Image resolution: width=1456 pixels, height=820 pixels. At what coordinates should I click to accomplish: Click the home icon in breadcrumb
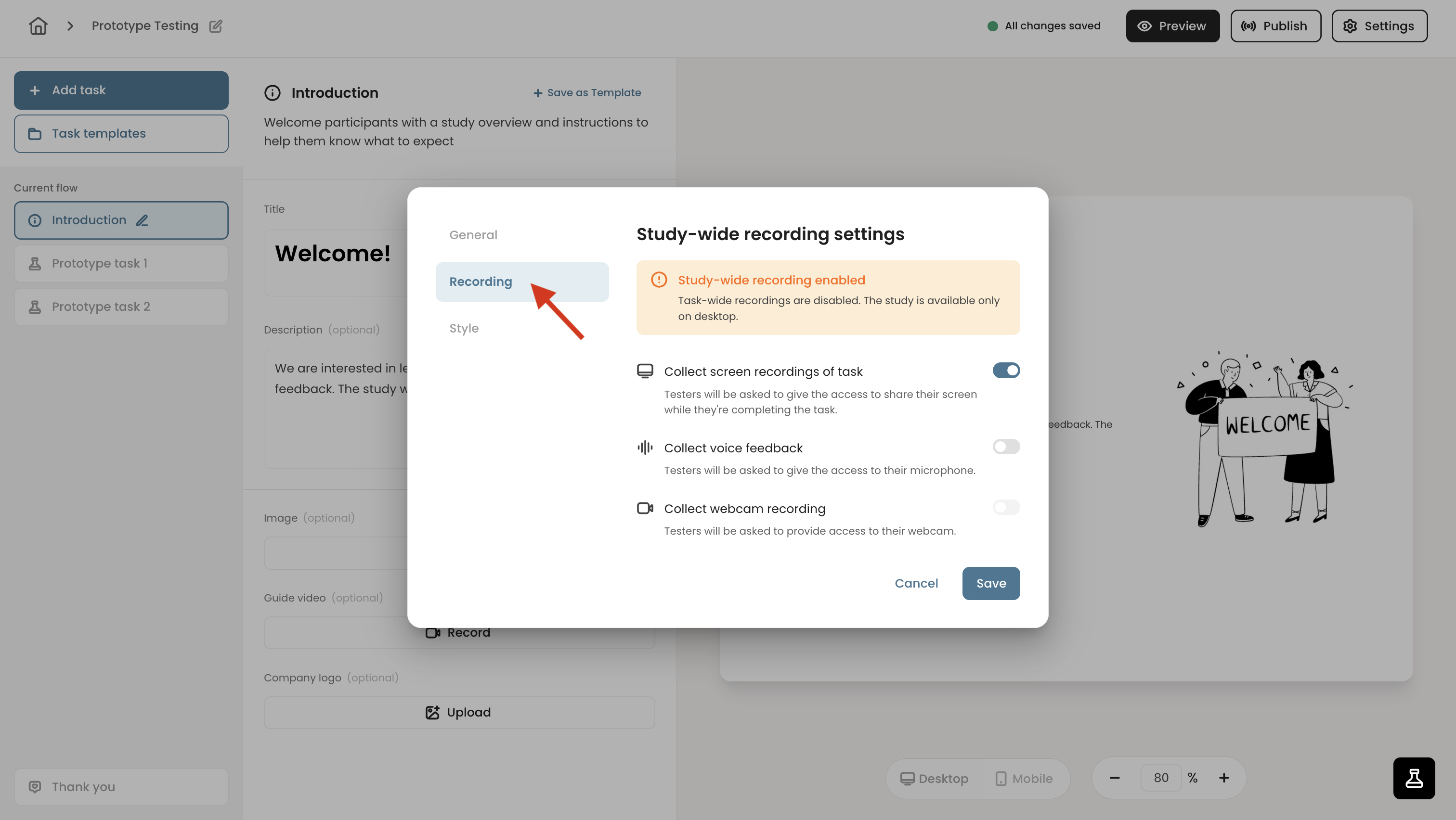38,26
